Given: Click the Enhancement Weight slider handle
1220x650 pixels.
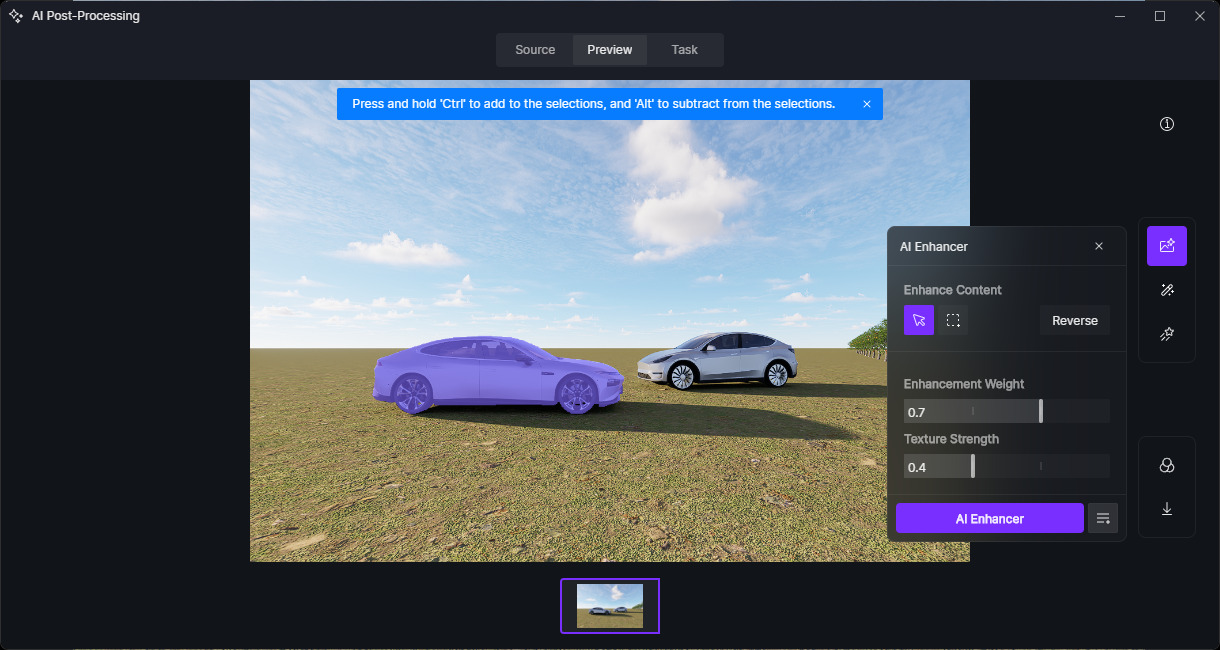Looking at the screenshot, I should click(1041, 411).
